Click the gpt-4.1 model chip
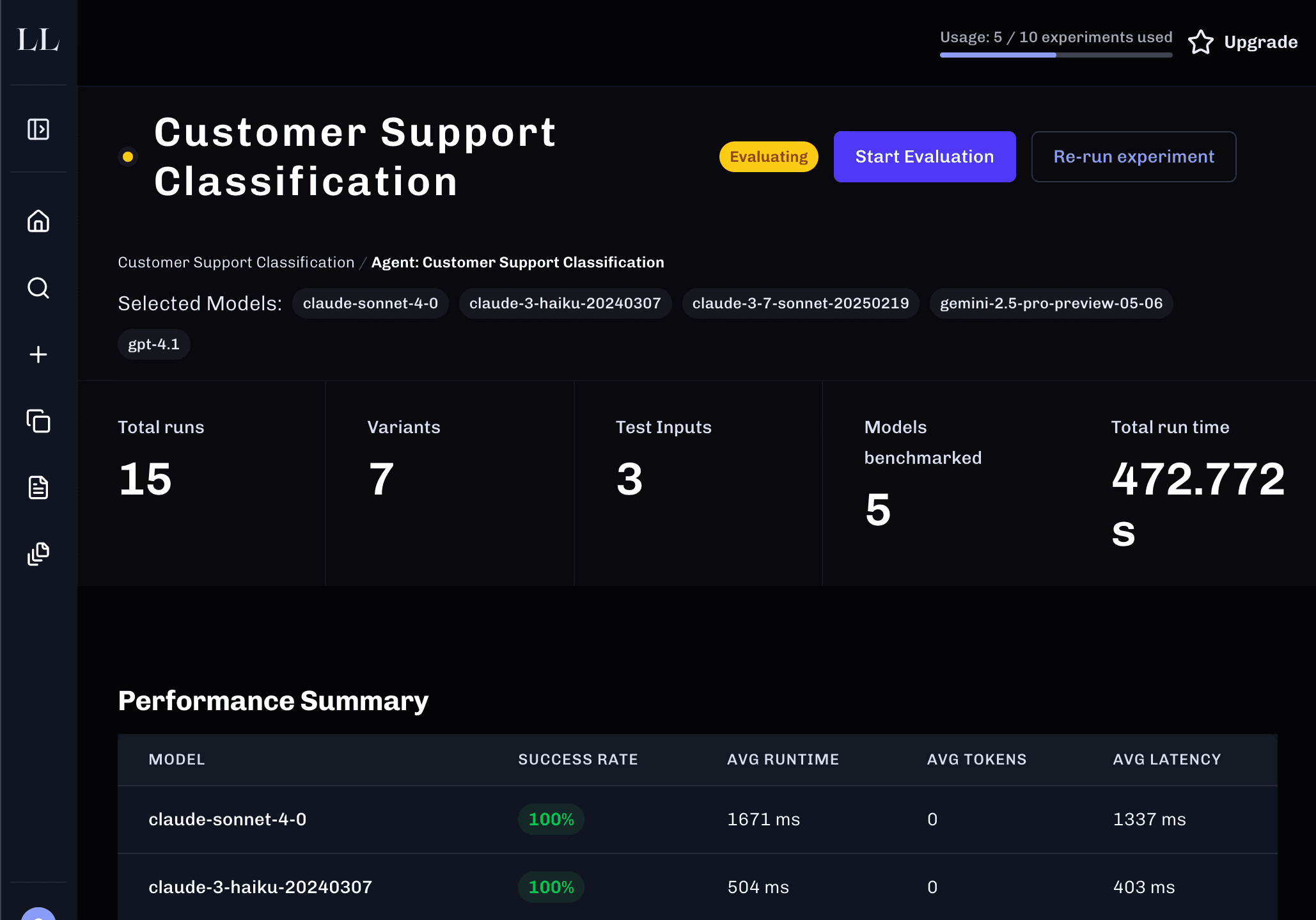This screenshot has width=1316, height=920. pyautogui.click(x=153, y=344)
